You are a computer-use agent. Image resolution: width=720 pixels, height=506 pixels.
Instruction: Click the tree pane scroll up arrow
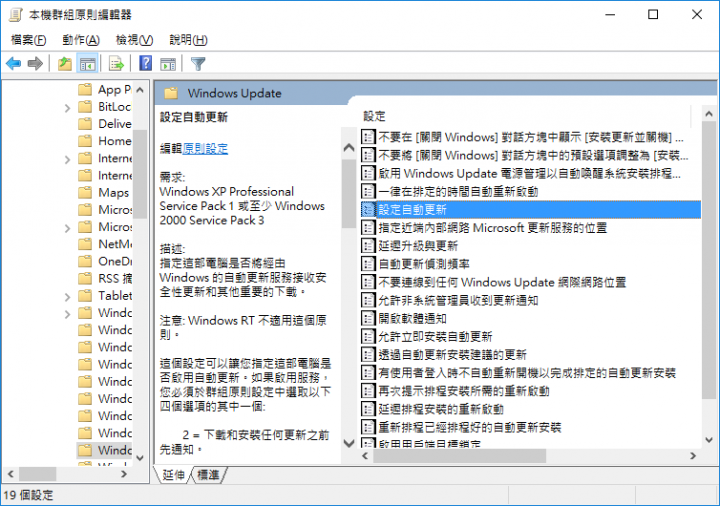140,90
